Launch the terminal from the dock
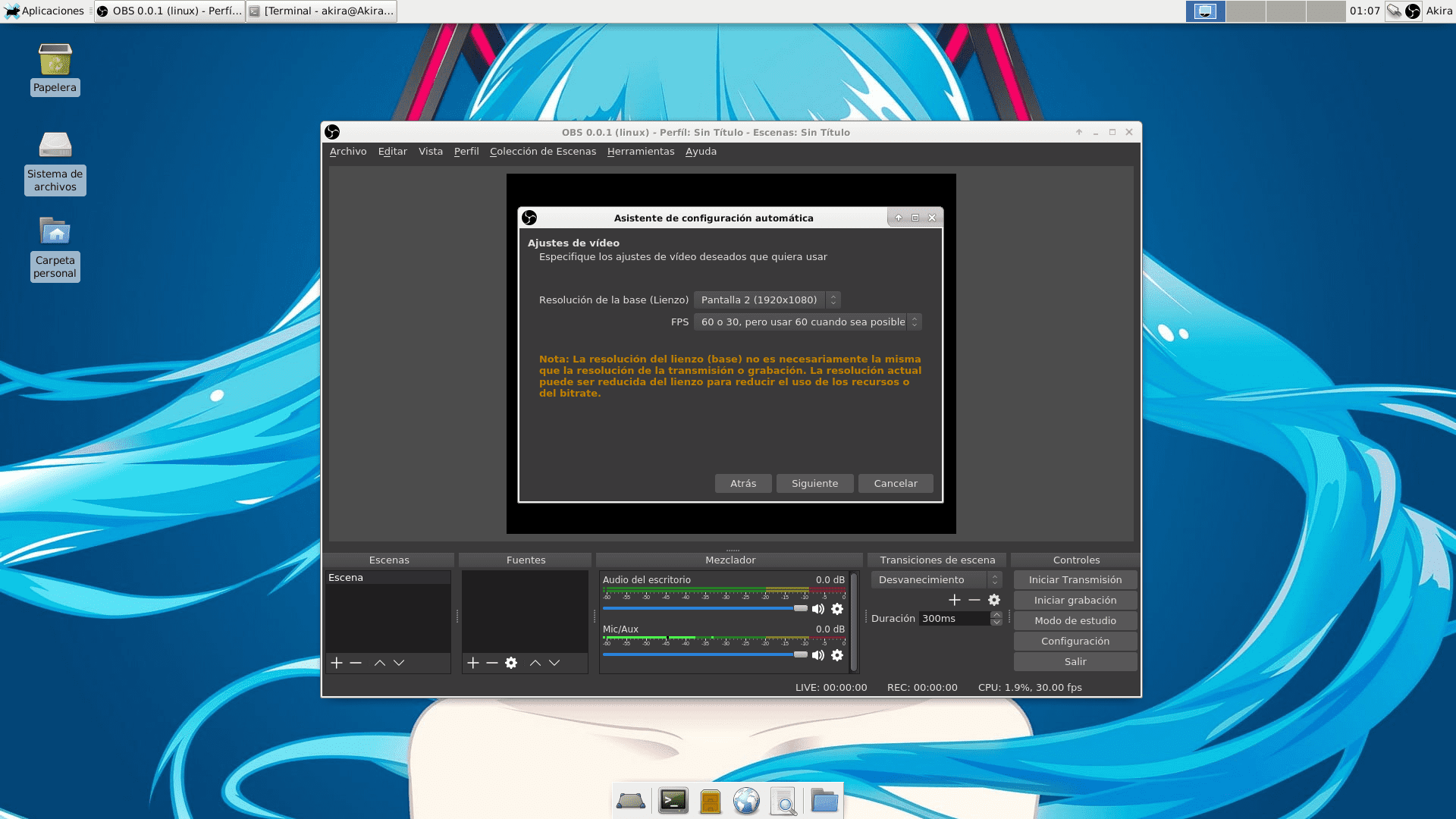This screenshot has height=819, width=1456. [x=672, y=800]
